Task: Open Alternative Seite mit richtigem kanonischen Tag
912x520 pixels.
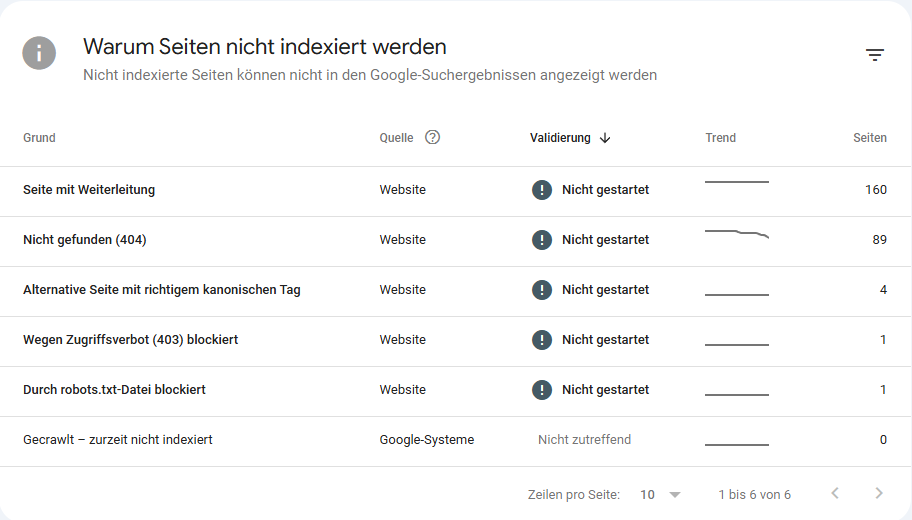Action: click(456, 291)
